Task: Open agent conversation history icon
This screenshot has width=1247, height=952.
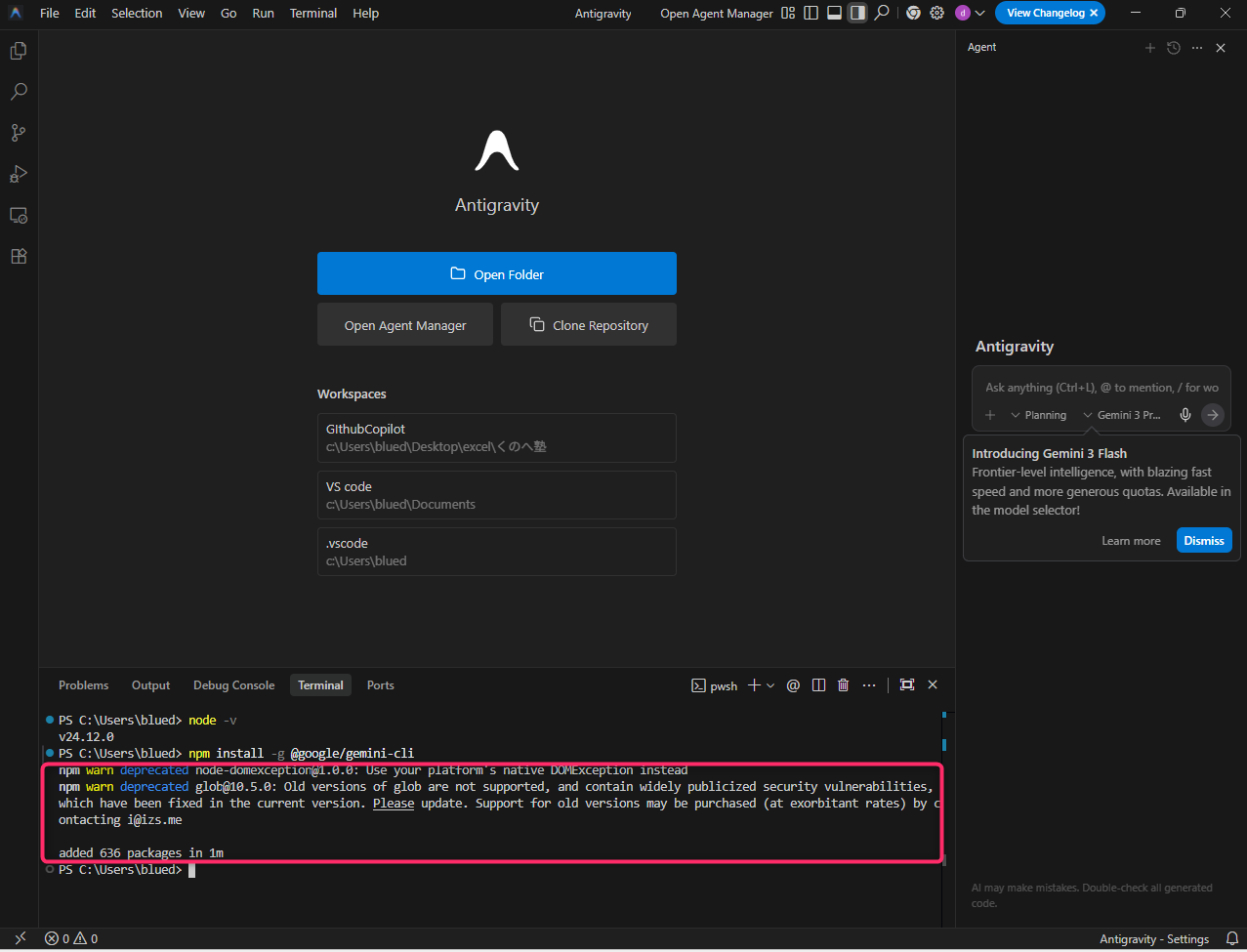Action: [x=1174, y=48]
